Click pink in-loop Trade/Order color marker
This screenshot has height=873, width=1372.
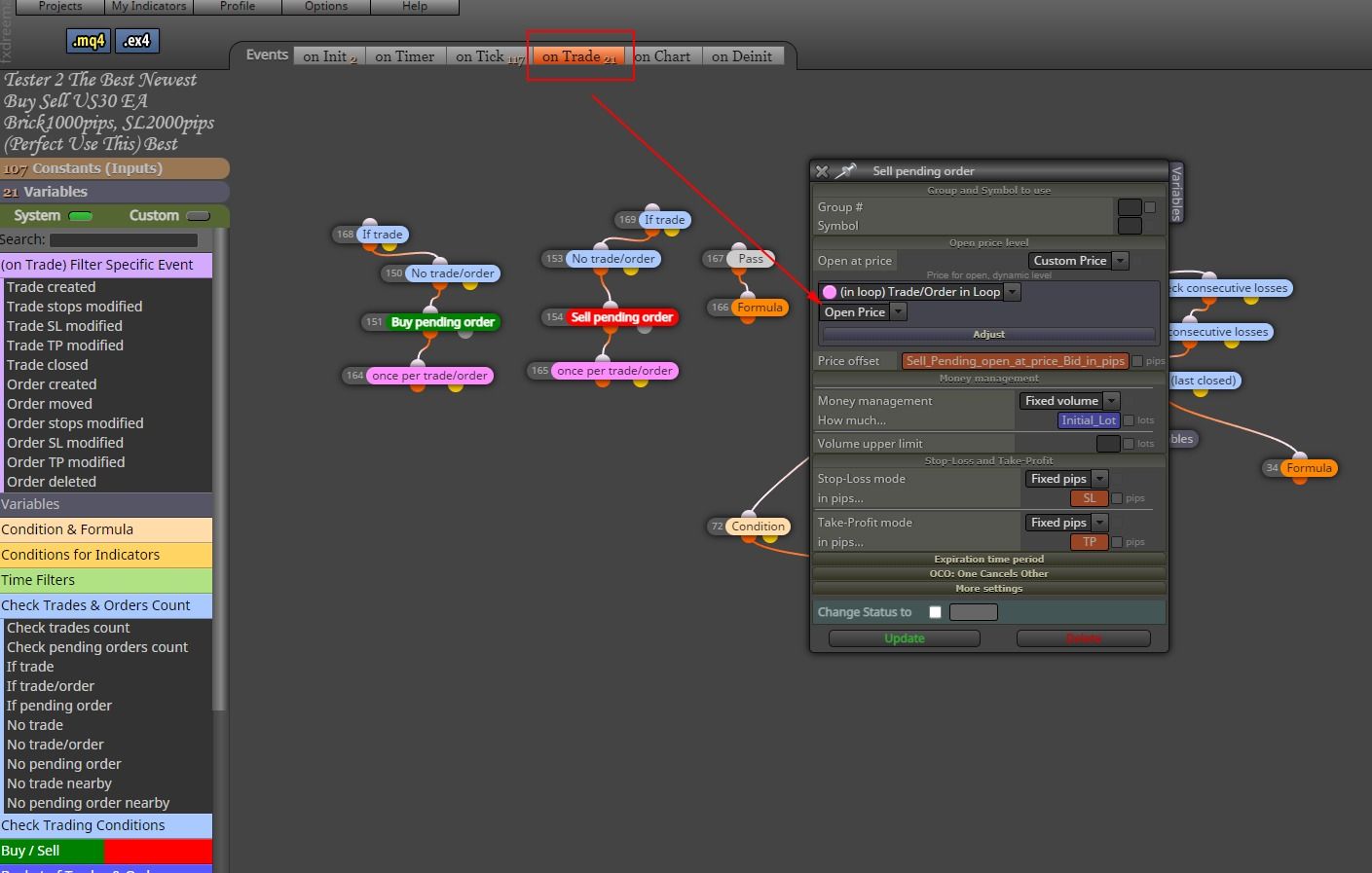click(830, 292)
